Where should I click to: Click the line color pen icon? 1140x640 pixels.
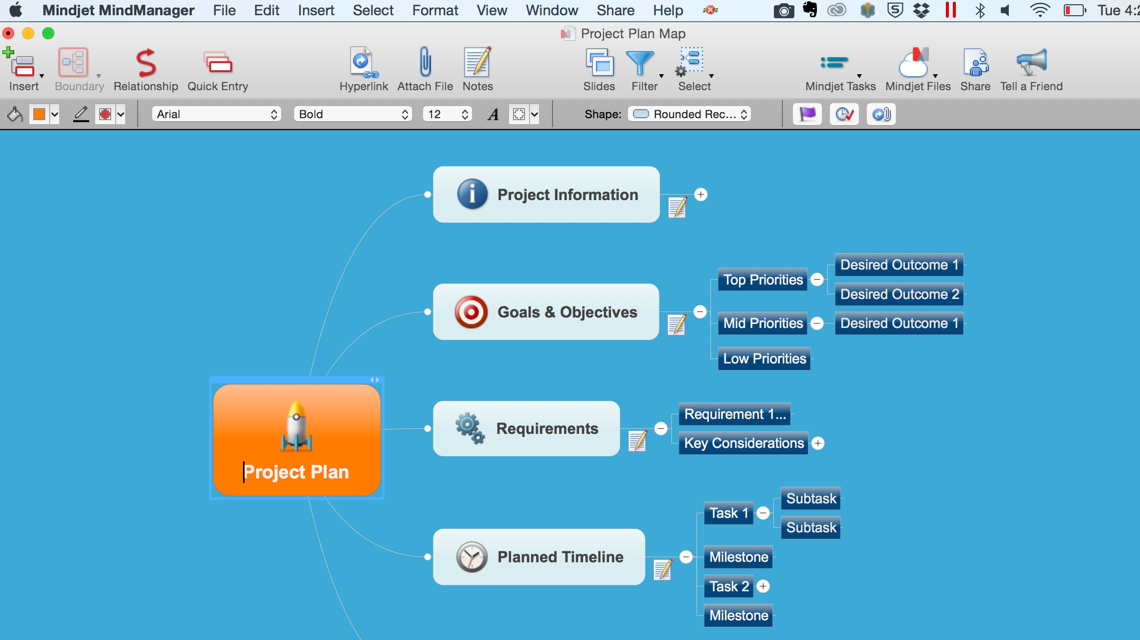click(x=81, y=114)
